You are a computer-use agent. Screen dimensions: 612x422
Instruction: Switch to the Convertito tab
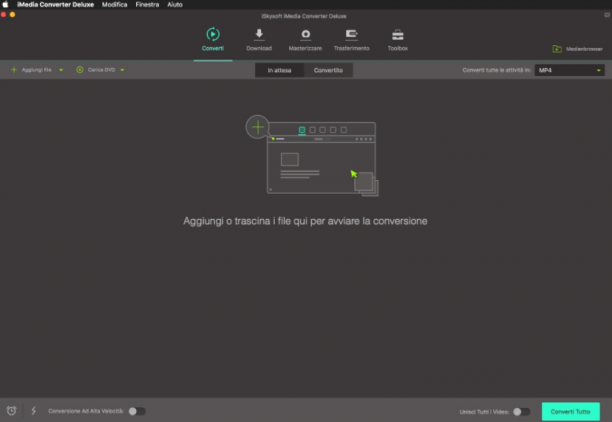pyautogui.click(x=328, y=70)
